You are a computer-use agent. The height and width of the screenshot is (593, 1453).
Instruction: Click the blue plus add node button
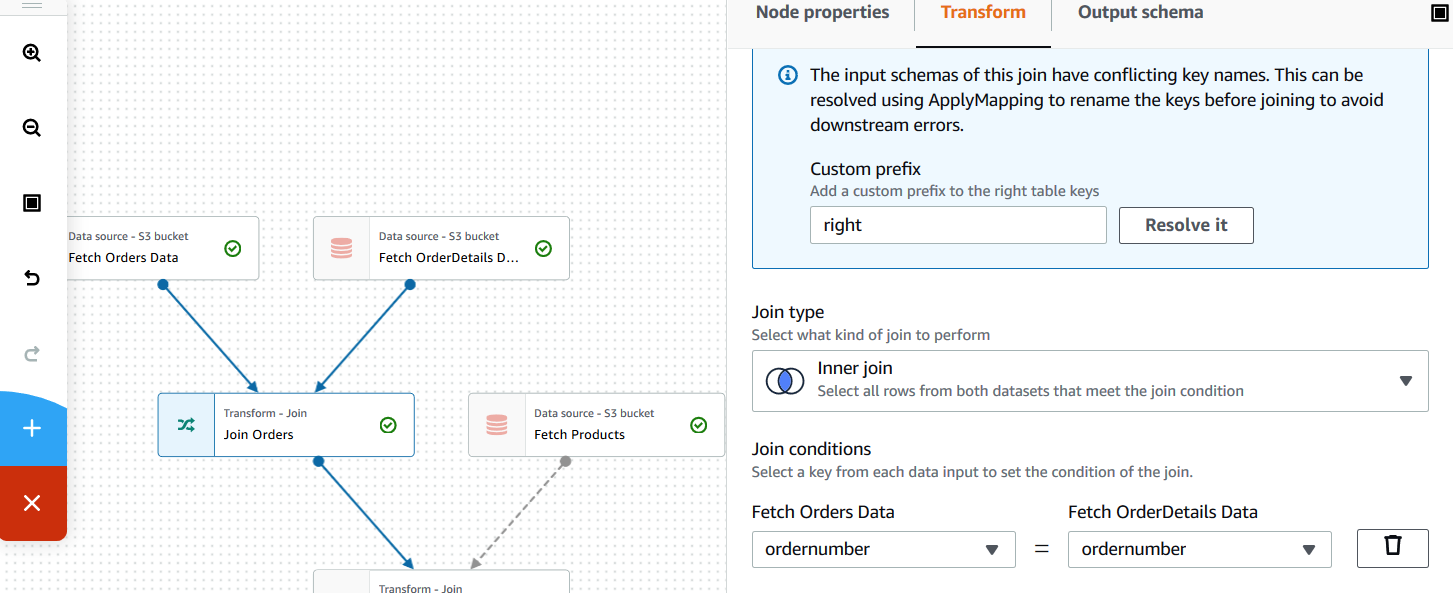click(32, 428)
